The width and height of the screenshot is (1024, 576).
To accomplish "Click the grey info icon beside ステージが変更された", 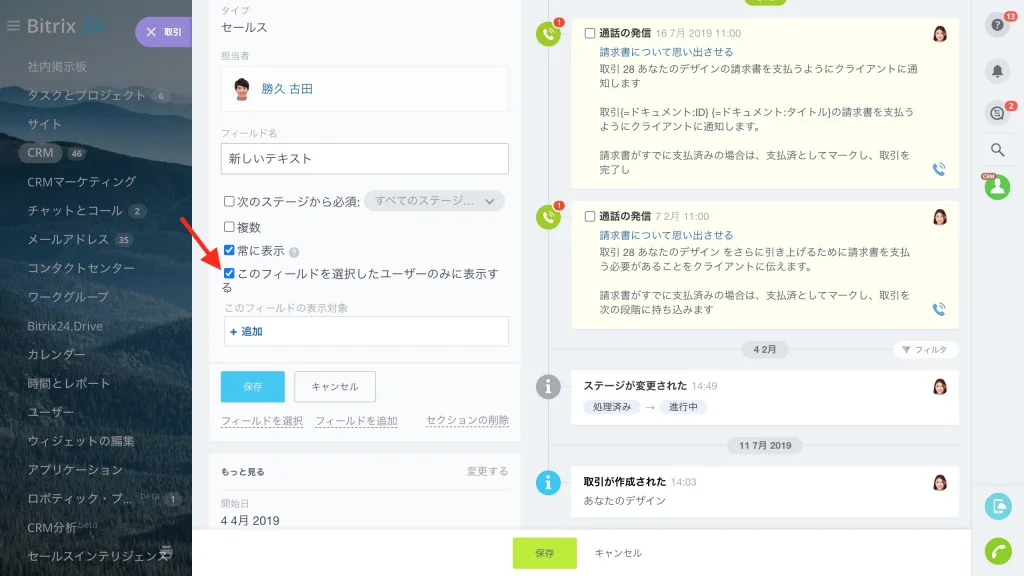I will (x=548, y=387).
